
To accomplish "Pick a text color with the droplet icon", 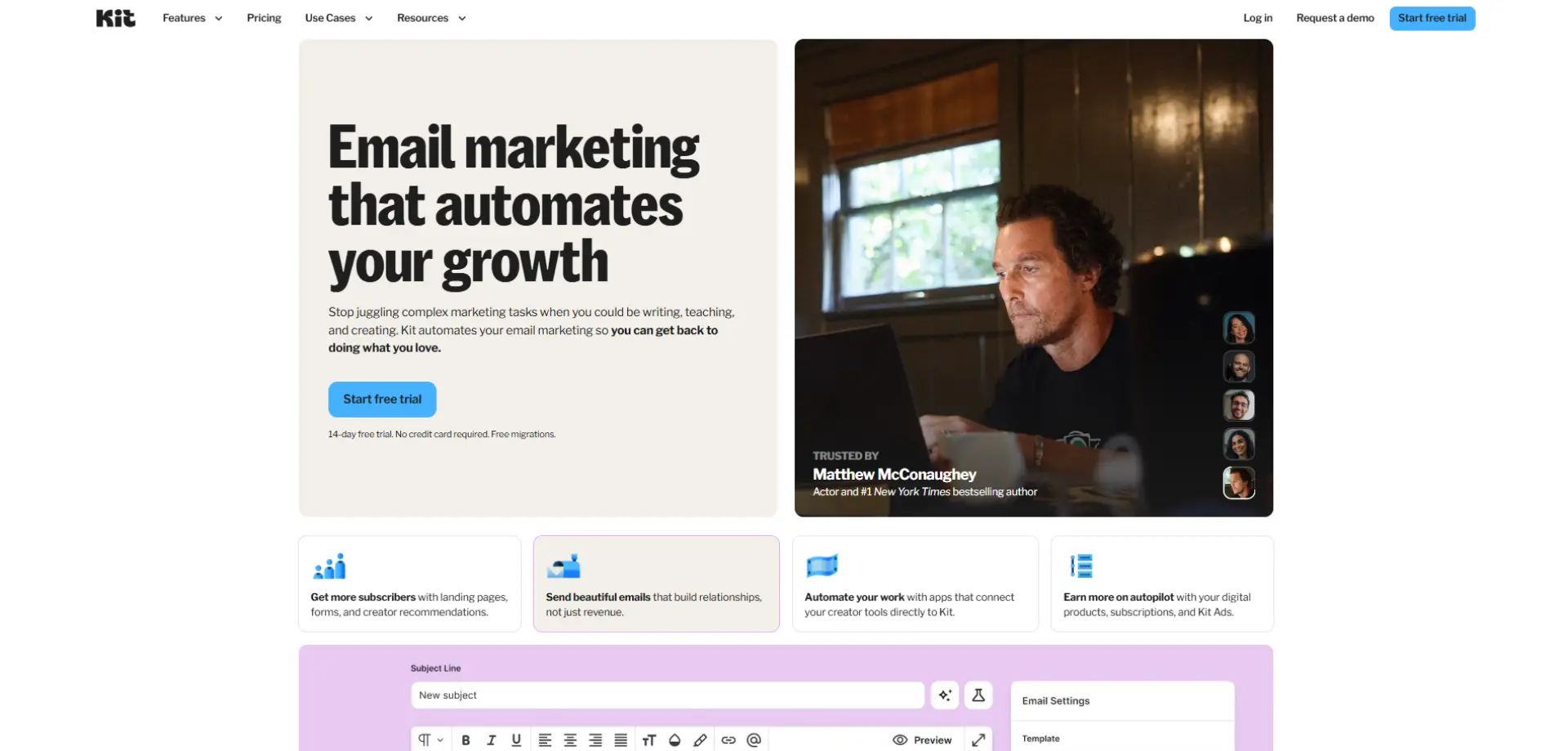I will 675,740.
